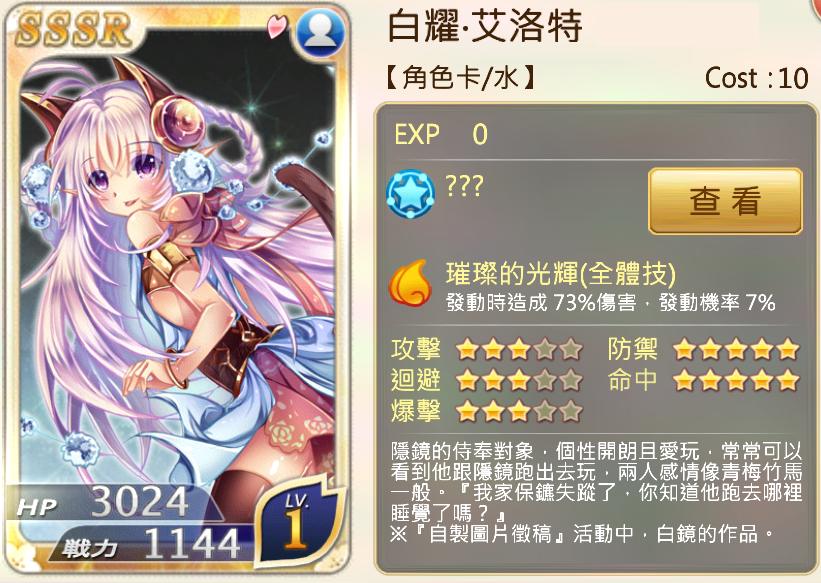The image size is (821, 583).
Task: Select the blue star skill icon
Action: pyautogui.click(x=410, y=194)
